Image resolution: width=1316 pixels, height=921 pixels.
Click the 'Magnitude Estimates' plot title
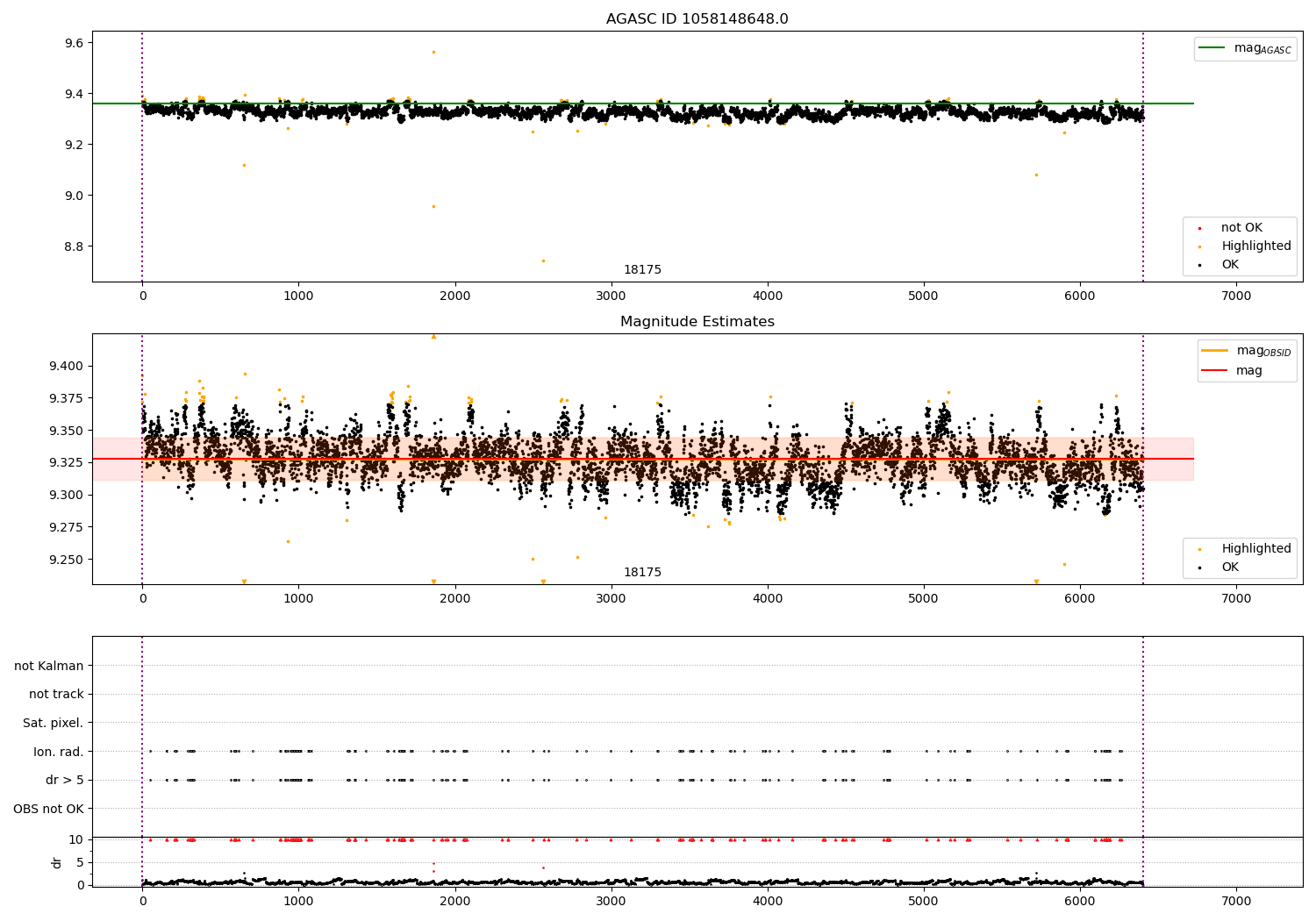coord(697,322)
